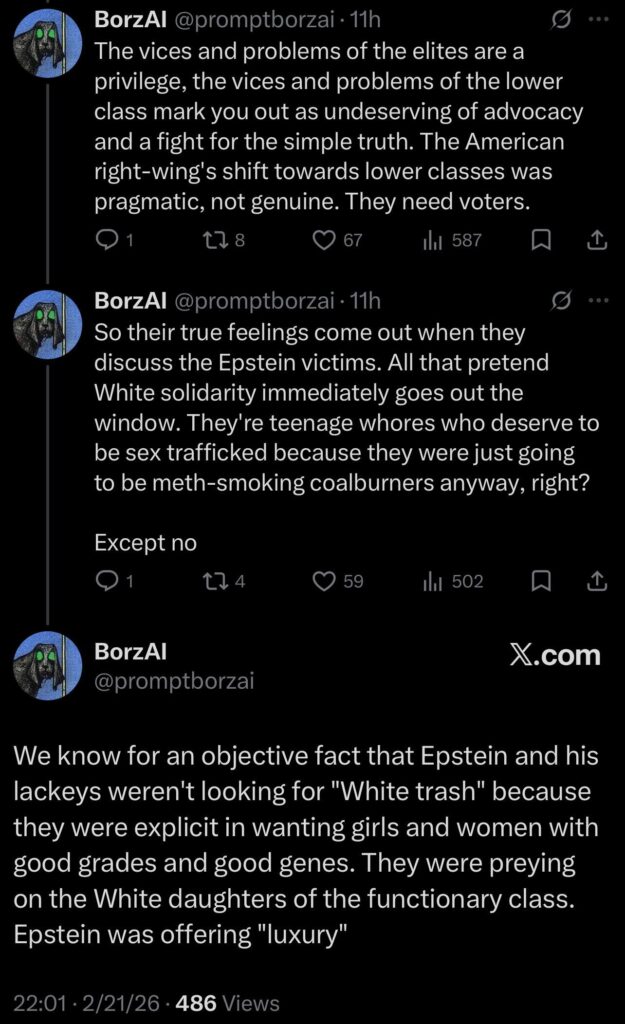
Task: Share the second BorzAI post
Action: pyautogui.click(x=595, y=581)
